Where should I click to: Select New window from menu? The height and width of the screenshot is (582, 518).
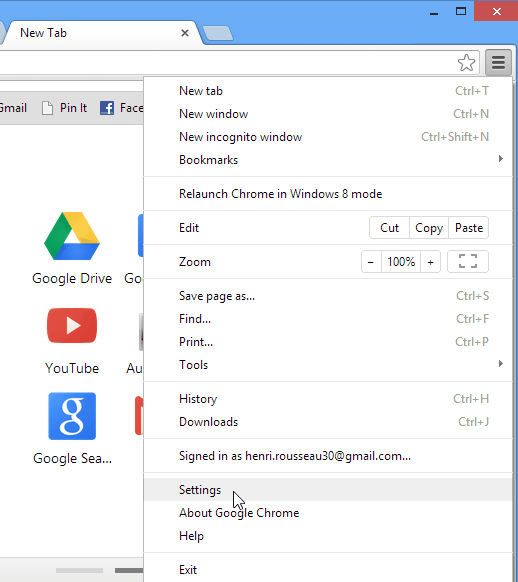[x=328, y=114]
